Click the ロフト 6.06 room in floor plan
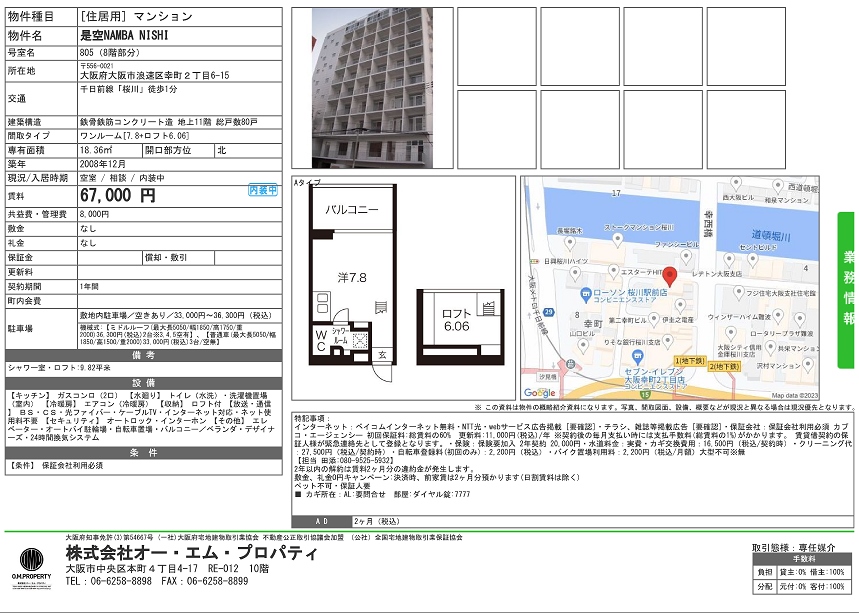Screen dimensions: 859x613 [455, 319]
